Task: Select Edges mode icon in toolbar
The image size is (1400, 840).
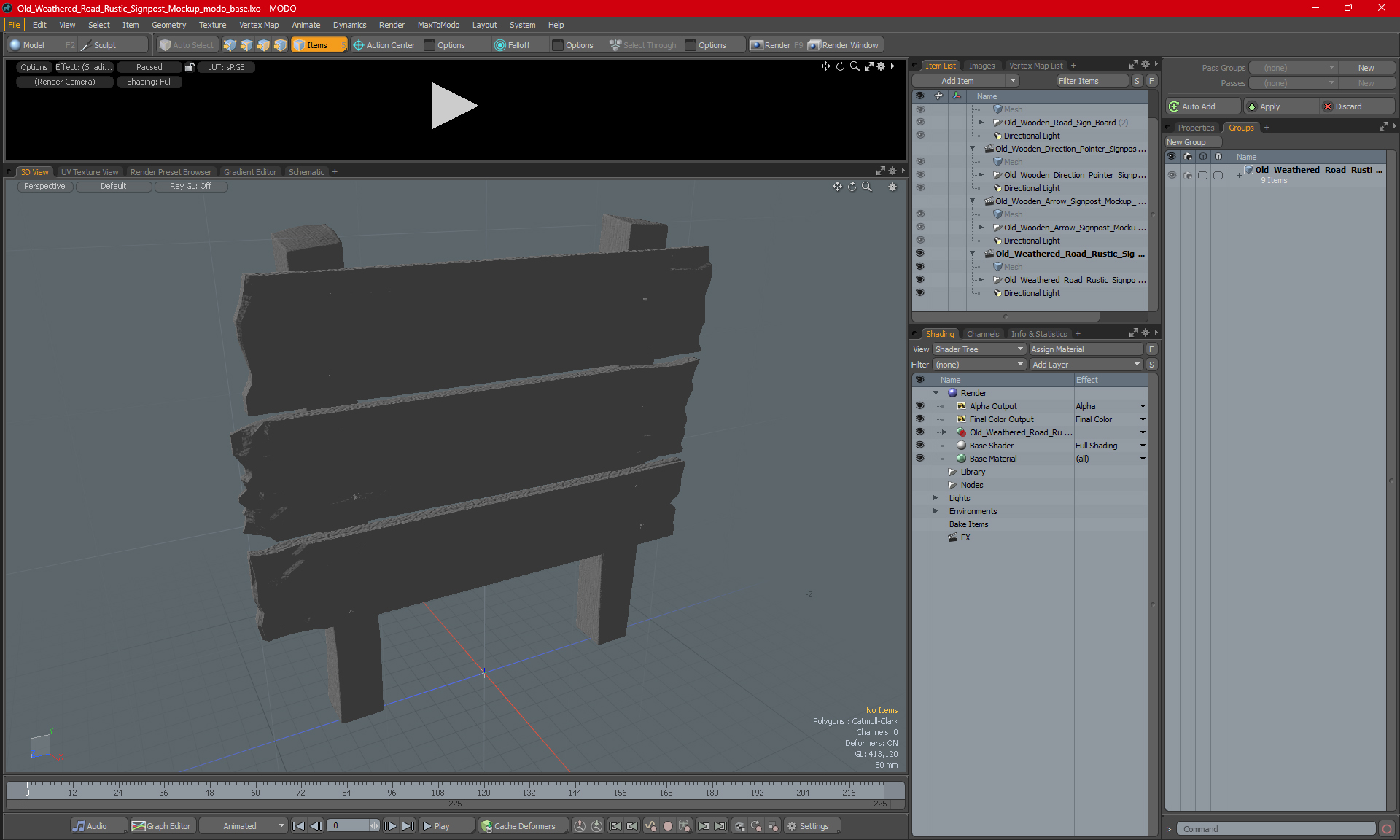Action: 246,45
